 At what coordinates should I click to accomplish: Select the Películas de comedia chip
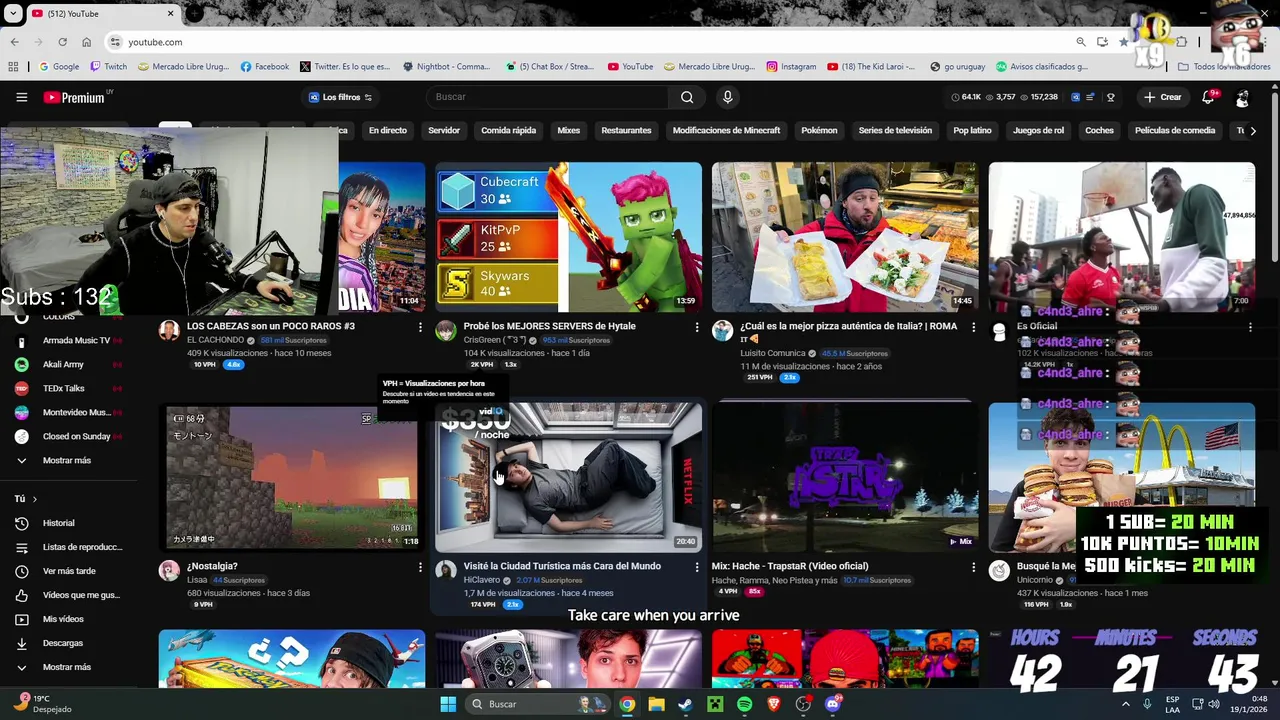[x=1175, y=131]
